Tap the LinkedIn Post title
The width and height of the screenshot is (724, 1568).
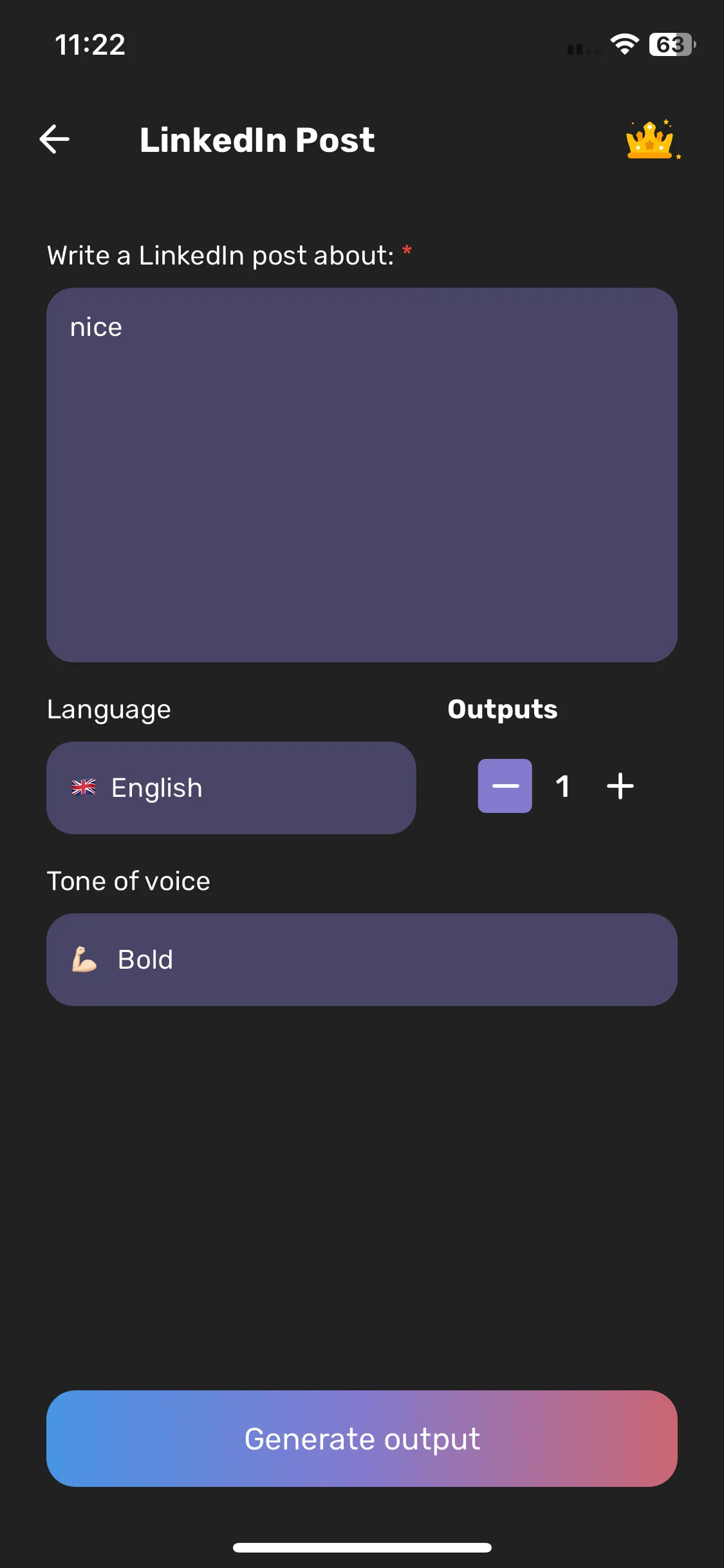(x=257, y=140)
